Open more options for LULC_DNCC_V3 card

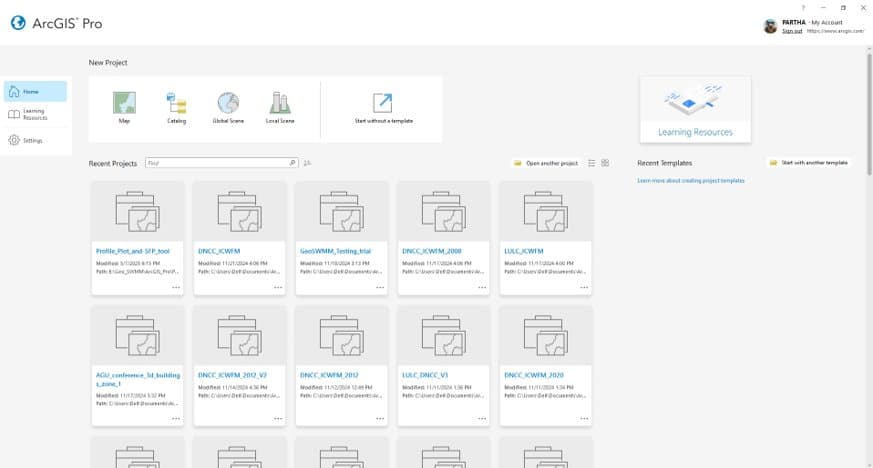pyautogui.click(x=482, y=418)
